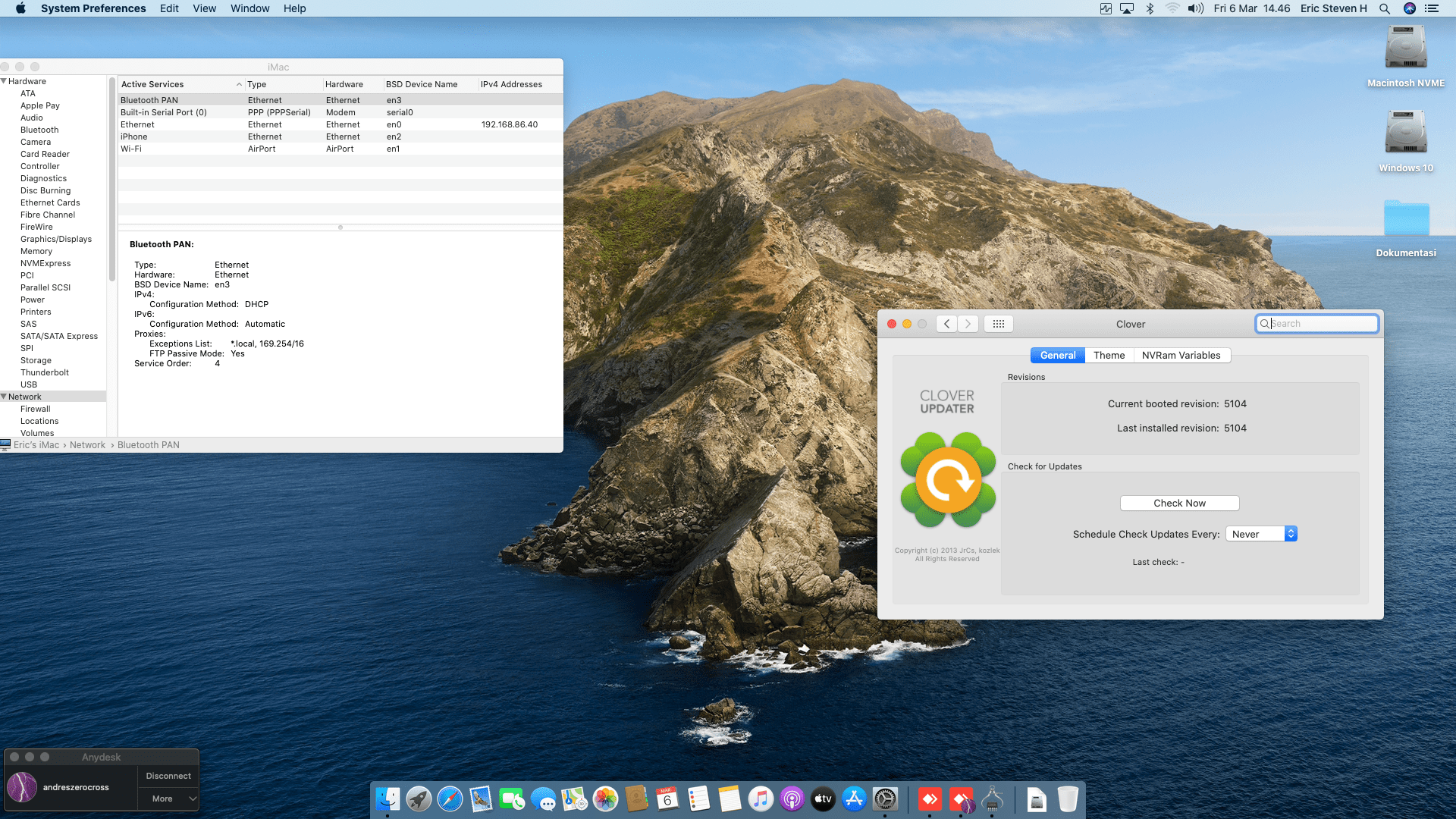Switch to the Theme tab

pyautogui.click(x=1109, y=355)
